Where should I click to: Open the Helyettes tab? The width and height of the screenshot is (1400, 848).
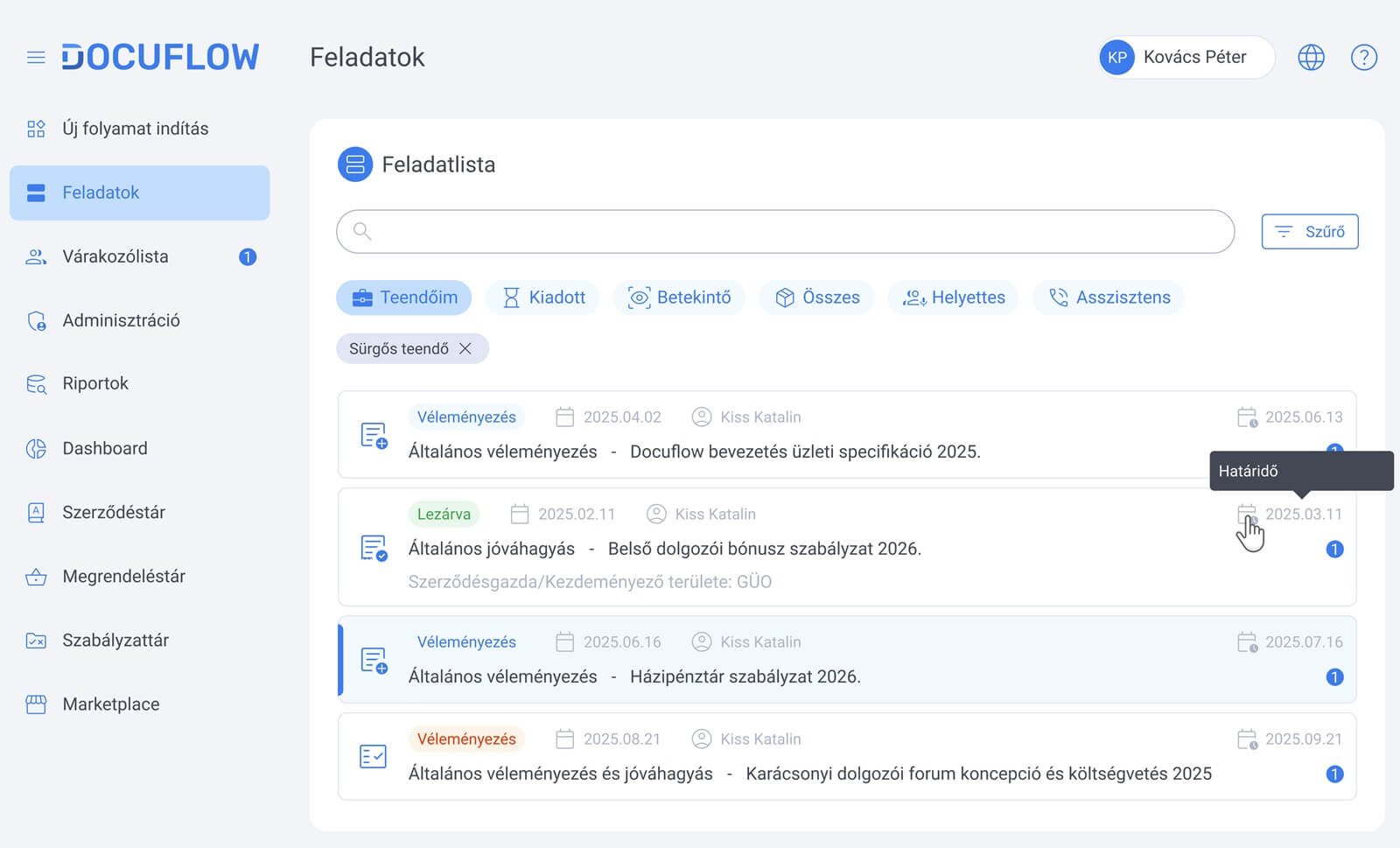(954, 298)
